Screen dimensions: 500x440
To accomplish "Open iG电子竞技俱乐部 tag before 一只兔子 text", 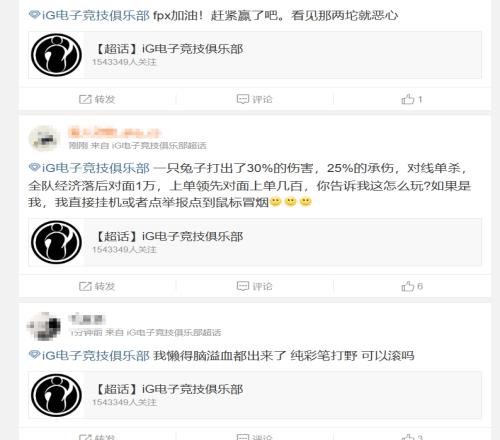I will [x=89, y=168].
